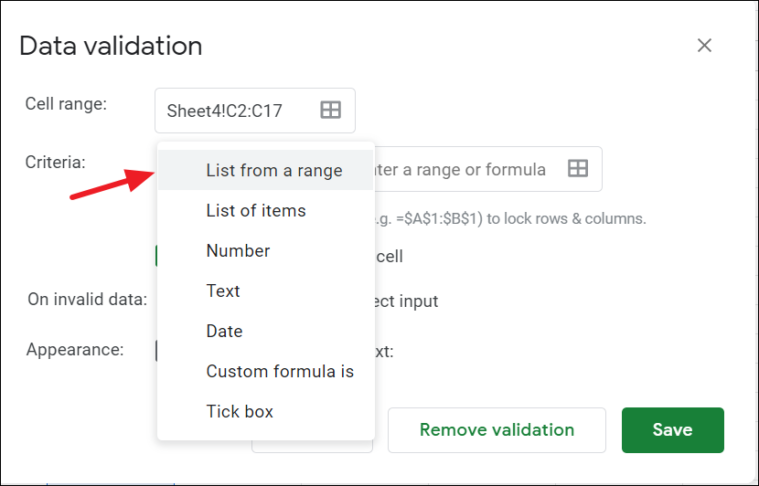
Task: Select the Text criteria option
Action: (x=223, y=291)
